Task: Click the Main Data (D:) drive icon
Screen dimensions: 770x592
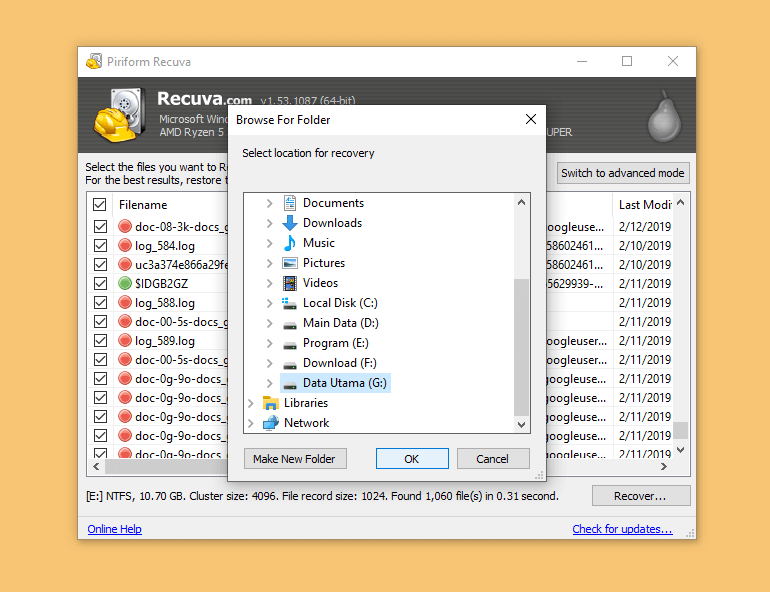Action: (x=290, y=324)
